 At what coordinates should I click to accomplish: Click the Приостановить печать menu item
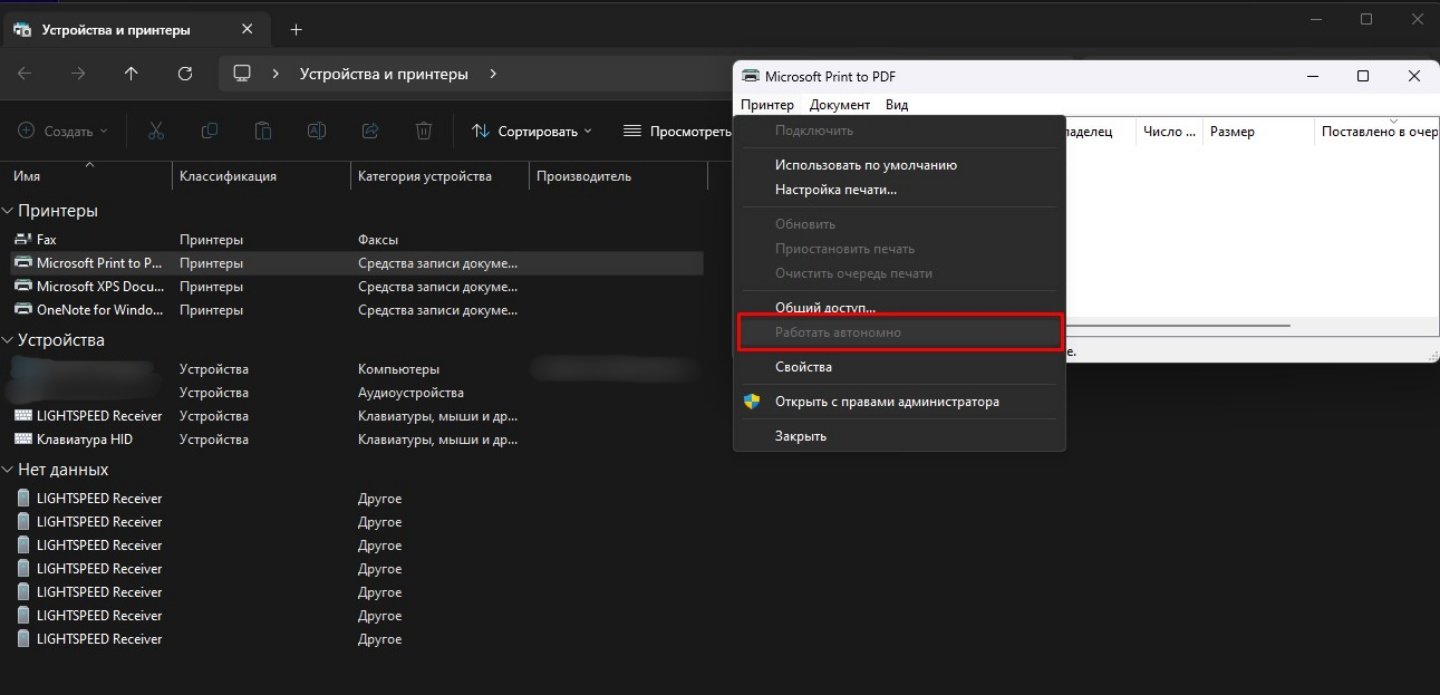(899, 248)
